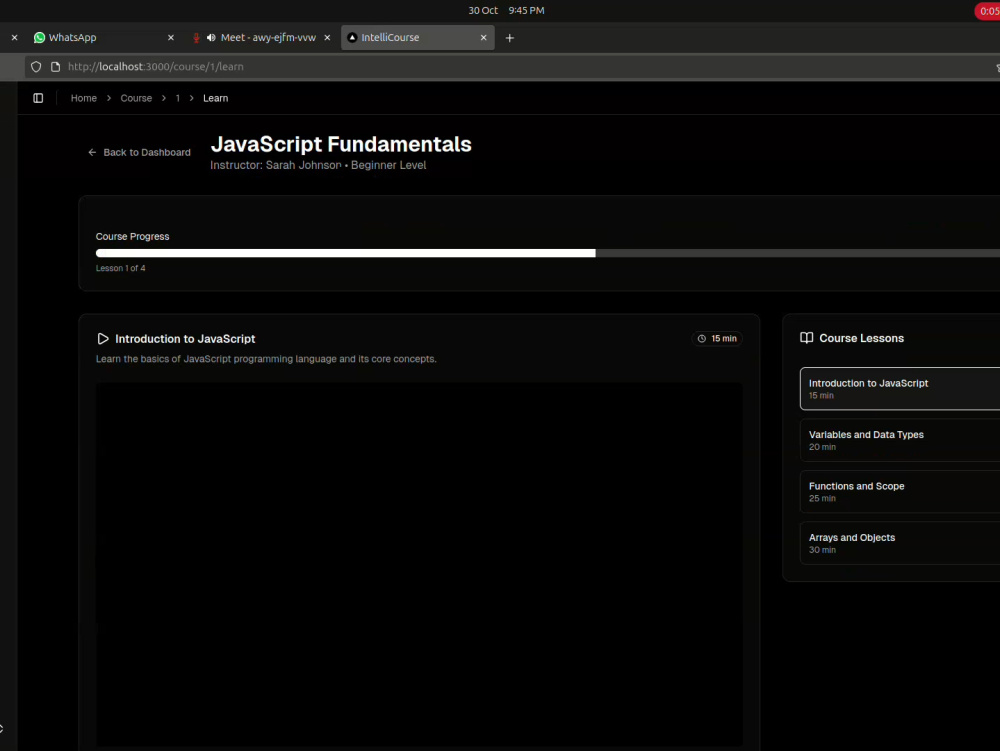This screenshot has height=751, width=1000.
Task: Click the Course Progress bar
Action: point(548,253)
